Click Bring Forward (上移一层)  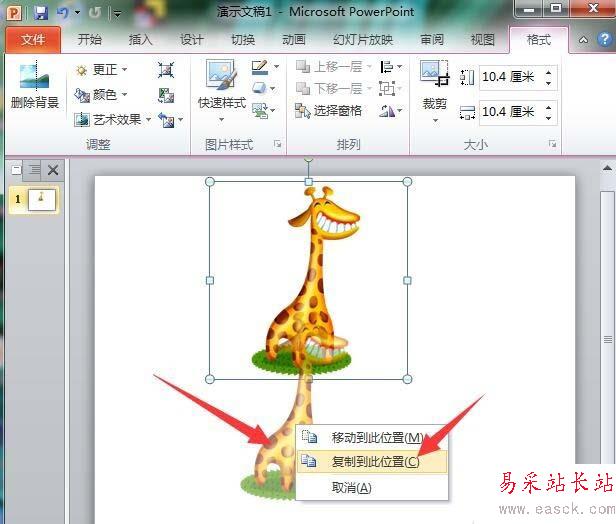(x=334, y=67)
